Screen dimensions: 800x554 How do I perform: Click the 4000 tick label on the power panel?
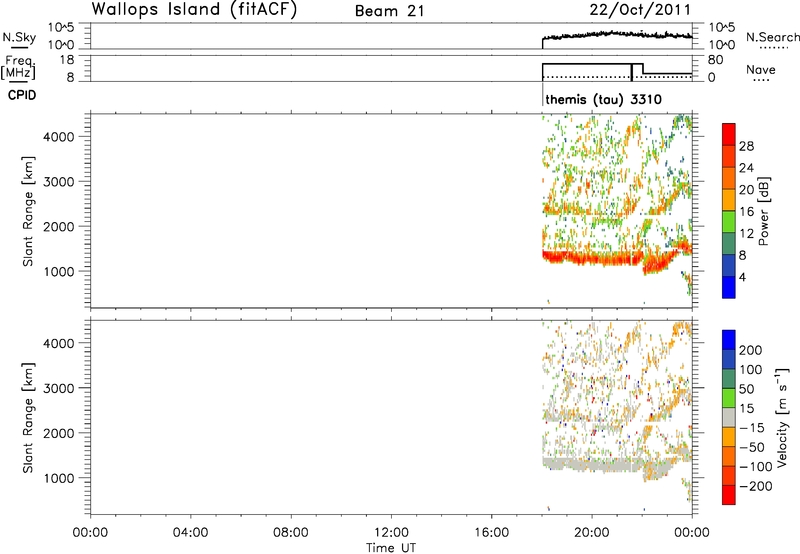click(59, 137)
